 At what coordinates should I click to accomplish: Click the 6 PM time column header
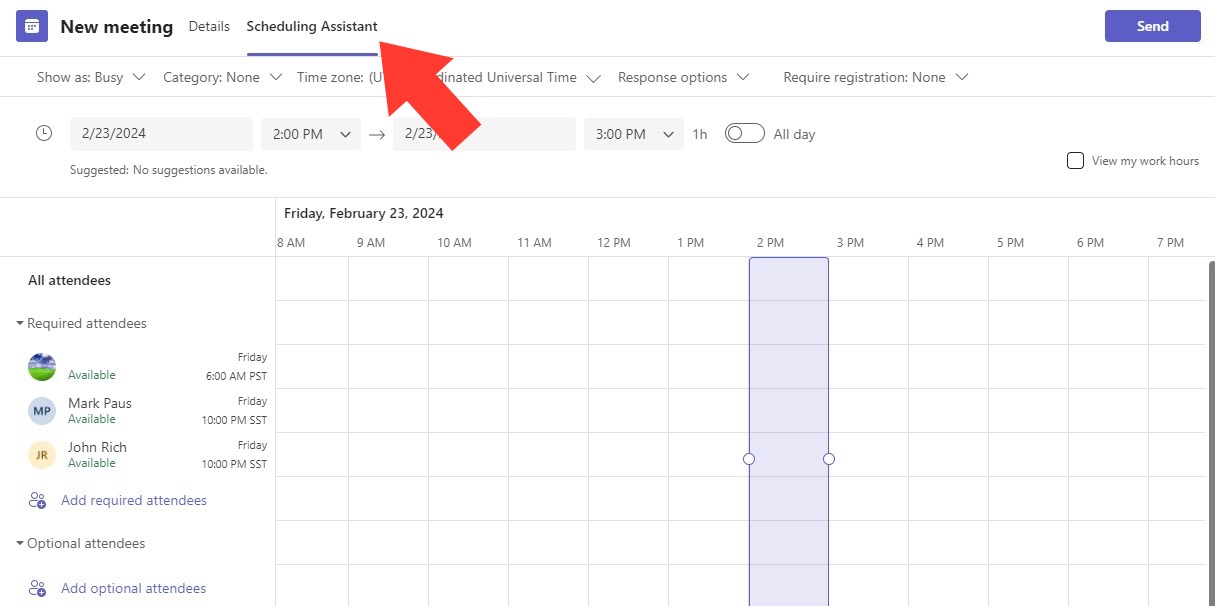pyautogui.click(x=1090, y=243)
